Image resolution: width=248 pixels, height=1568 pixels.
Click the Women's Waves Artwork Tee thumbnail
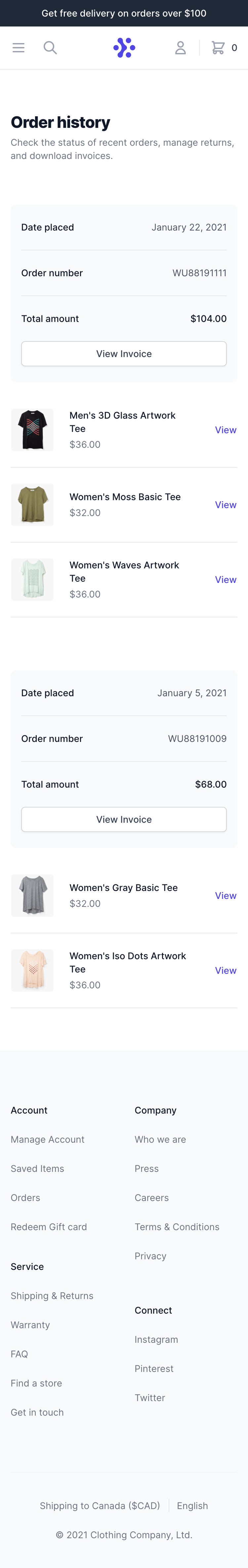32,580
